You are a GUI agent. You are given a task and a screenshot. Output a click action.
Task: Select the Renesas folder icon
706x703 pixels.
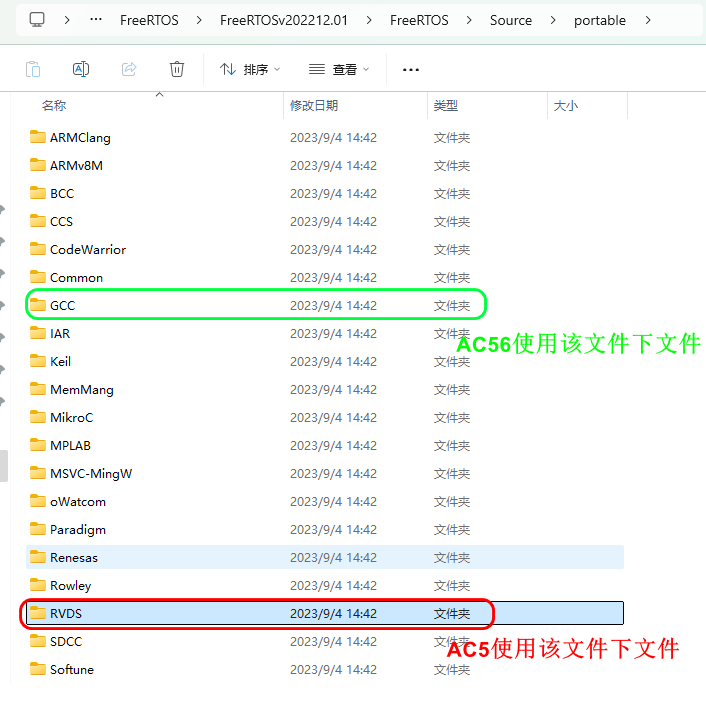pyautogui.click(x=38, y=557)
